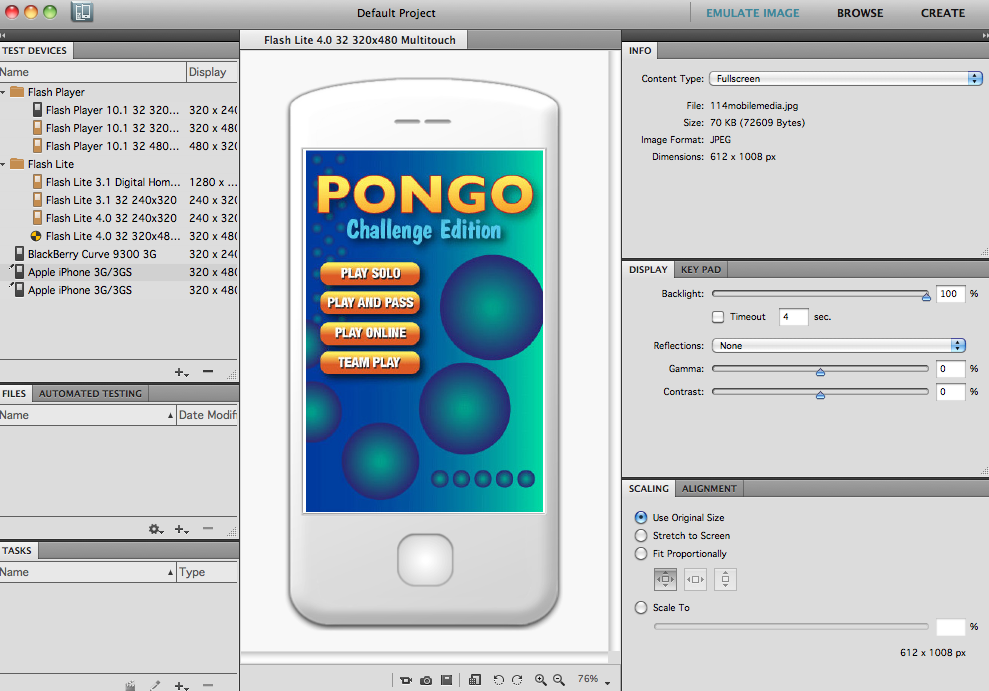Select Flash Lite 3.1 Digital Home device
This screenshot has width=989, height=691.
coord(119,182)
